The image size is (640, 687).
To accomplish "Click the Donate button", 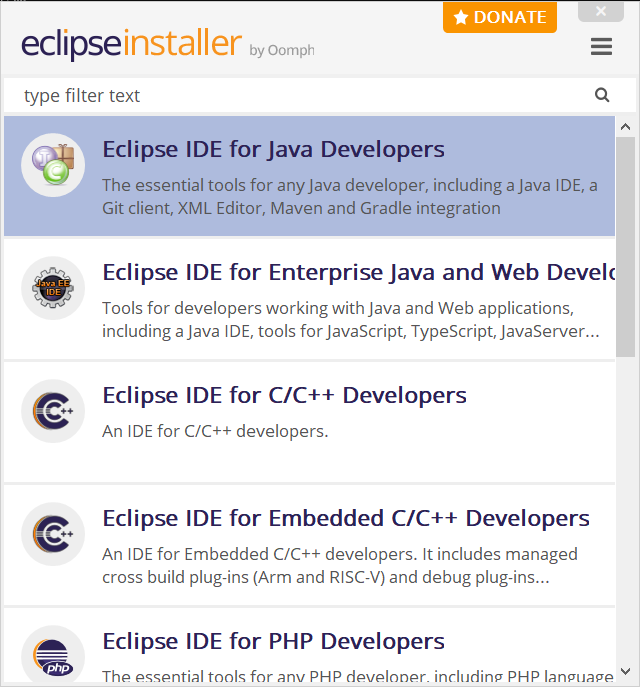I will (500, 17).
